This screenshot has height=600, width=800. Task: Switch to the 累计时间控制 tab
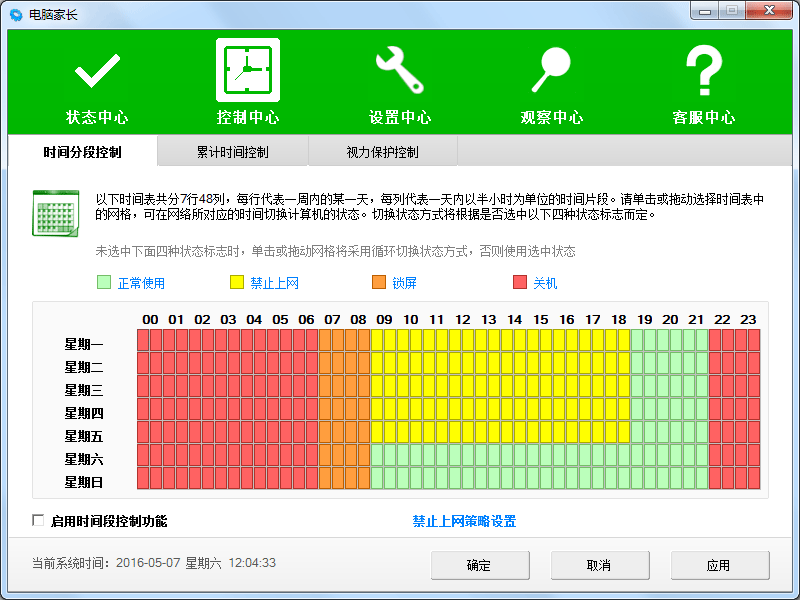tap(232, 150)
